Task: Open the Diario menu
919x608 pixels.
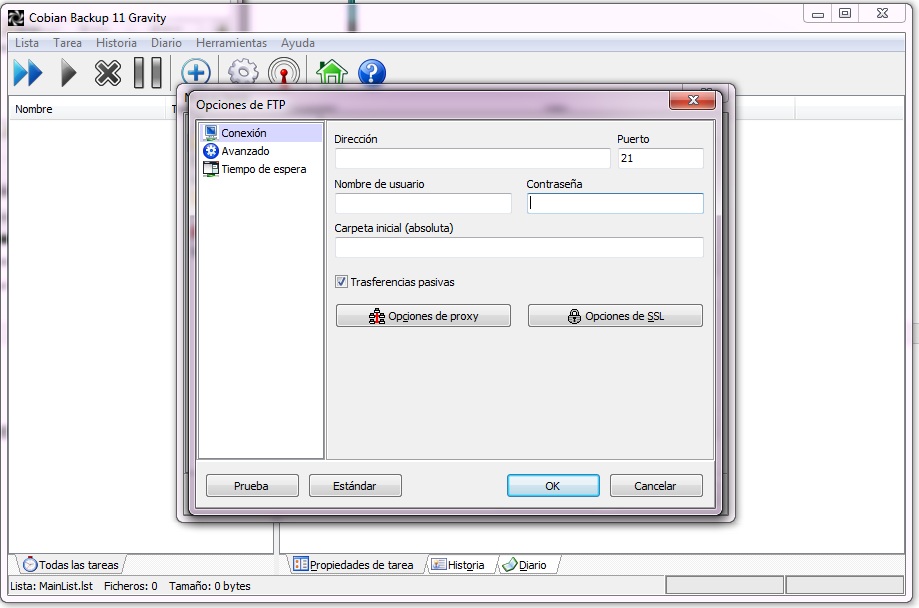Action: coord(166,43)
